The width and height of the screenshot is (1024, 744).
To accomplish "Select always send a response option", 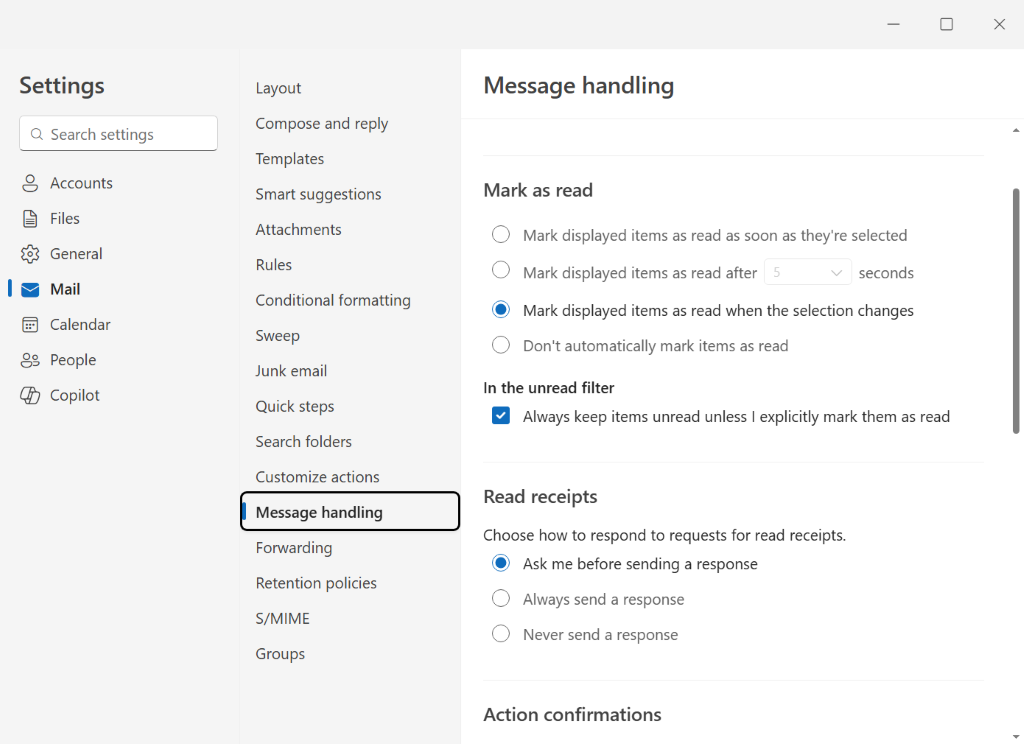I will pos(501,598).
